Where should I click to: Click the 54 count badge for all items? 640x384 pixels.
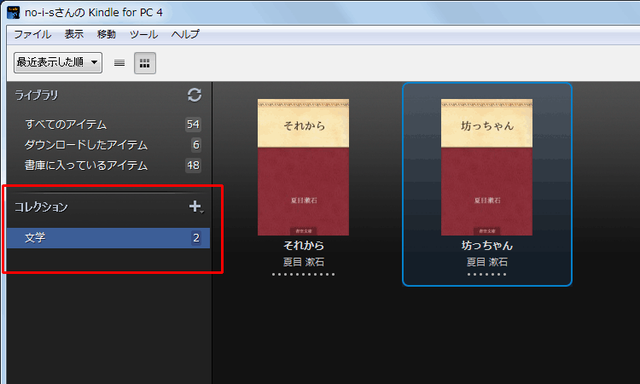(193, 124)
